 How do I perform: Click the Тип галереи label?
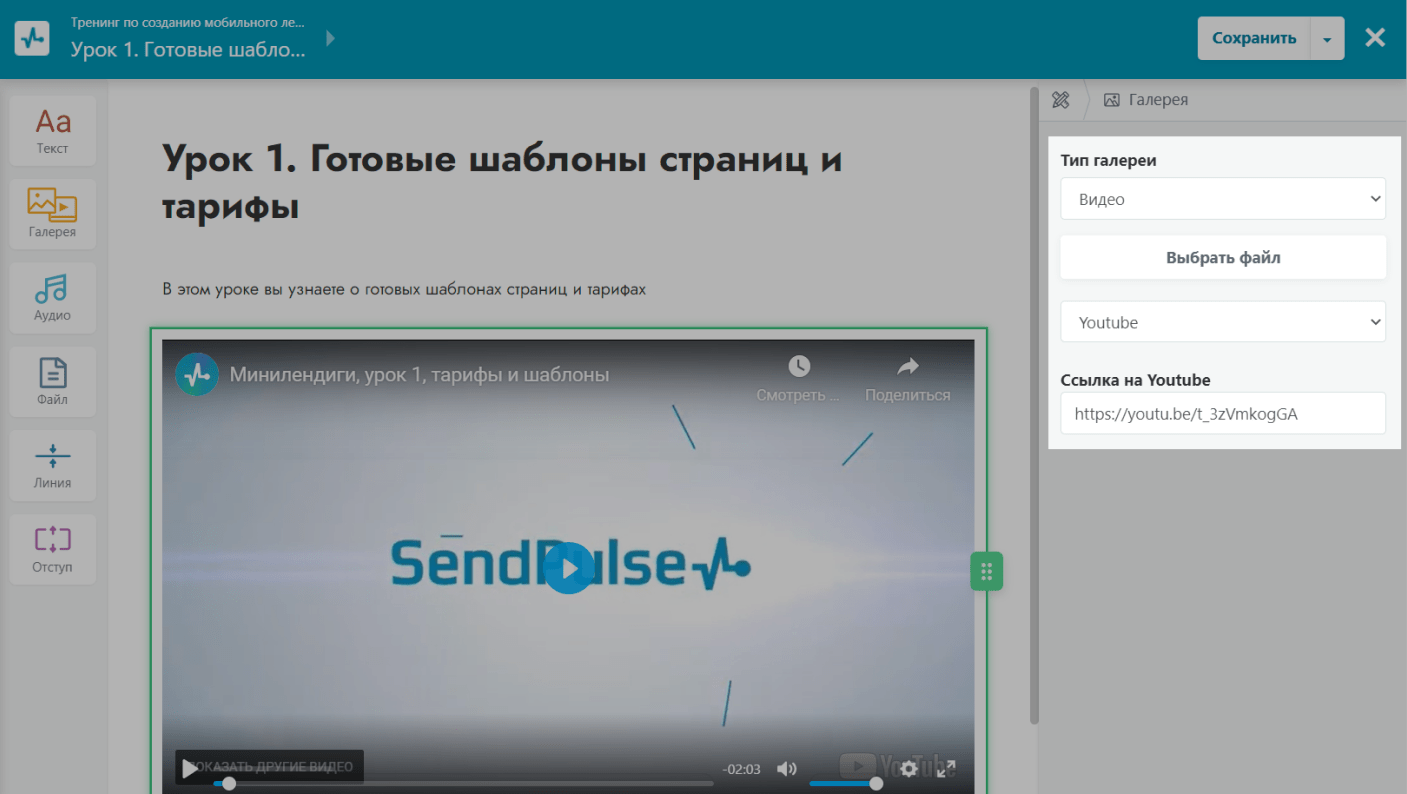[x=1109, y=160]
